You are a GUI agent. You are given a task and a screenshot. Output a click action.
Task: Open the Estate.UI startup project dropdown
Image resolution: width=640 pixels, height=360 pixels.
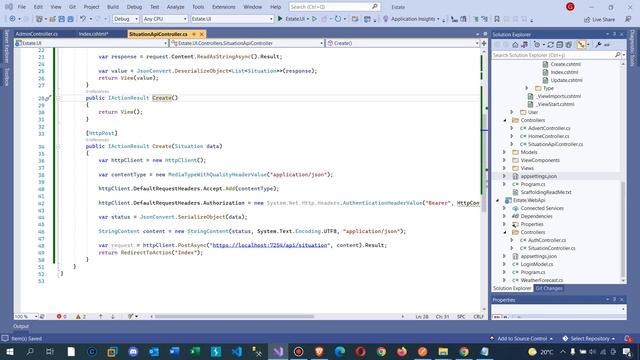coord(232,19)
